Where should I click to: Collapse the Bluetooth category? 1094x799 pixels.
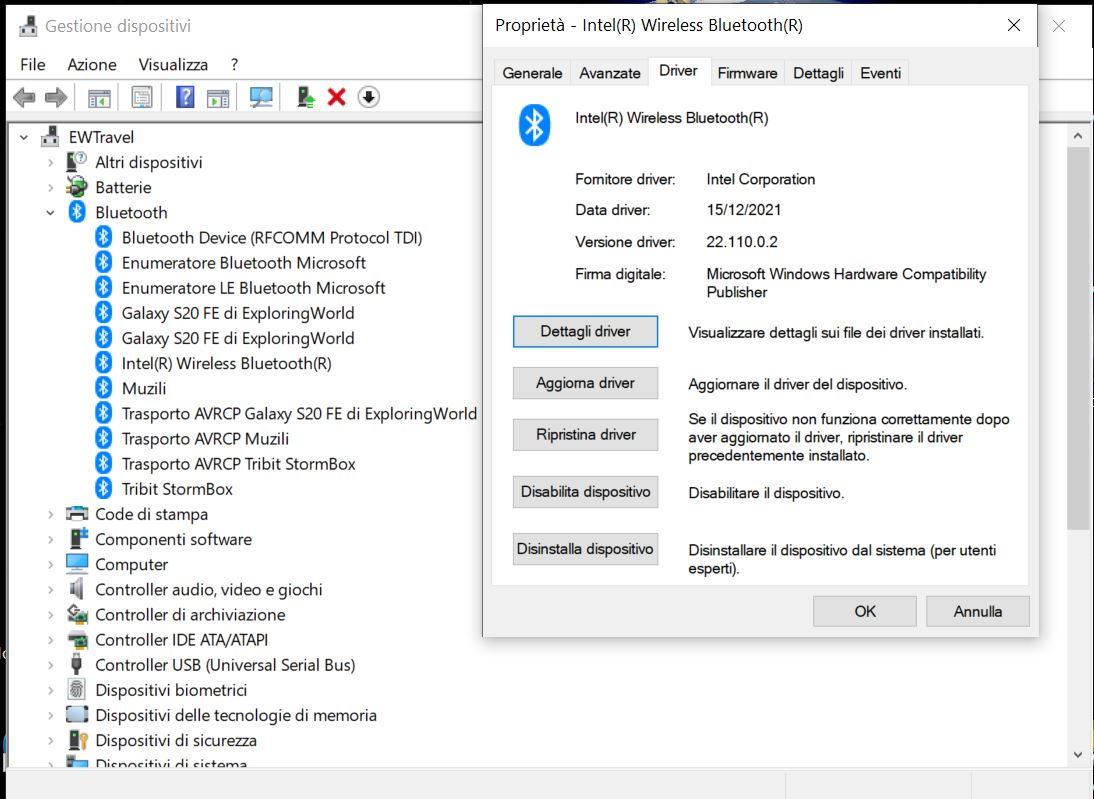50,213
